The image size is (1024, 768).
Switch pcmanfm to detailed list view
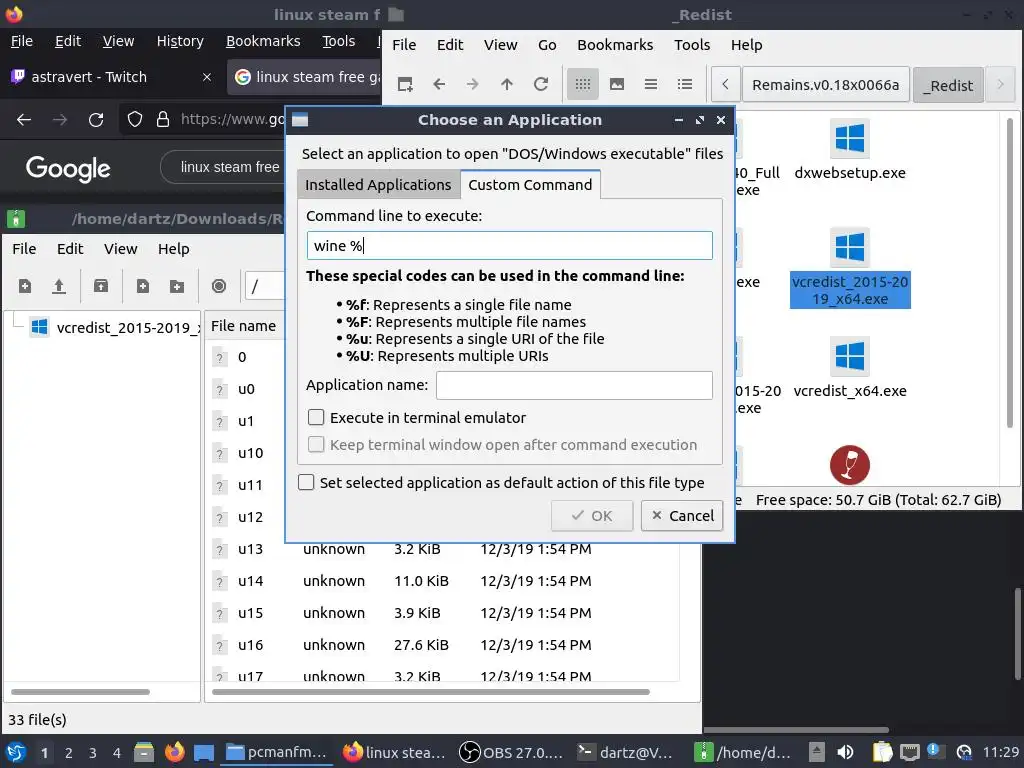[684, 84]
